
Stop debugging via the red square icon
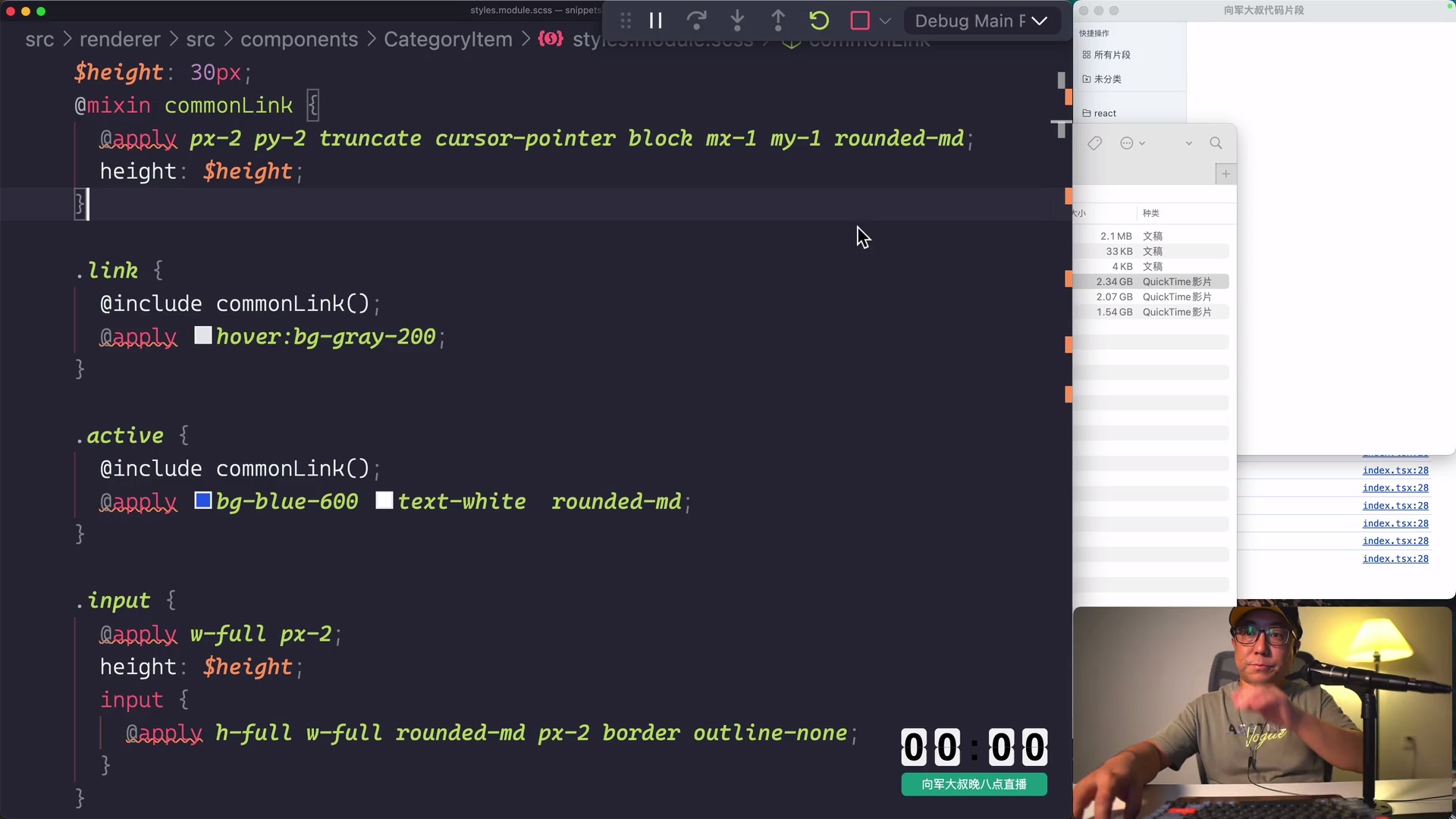[860, 20]
